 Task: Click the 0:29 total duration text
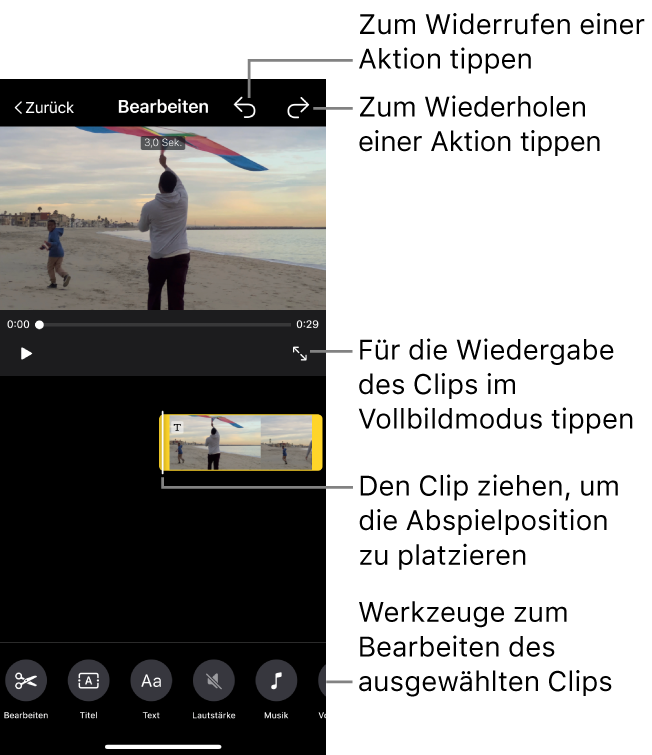click(307, 325)
